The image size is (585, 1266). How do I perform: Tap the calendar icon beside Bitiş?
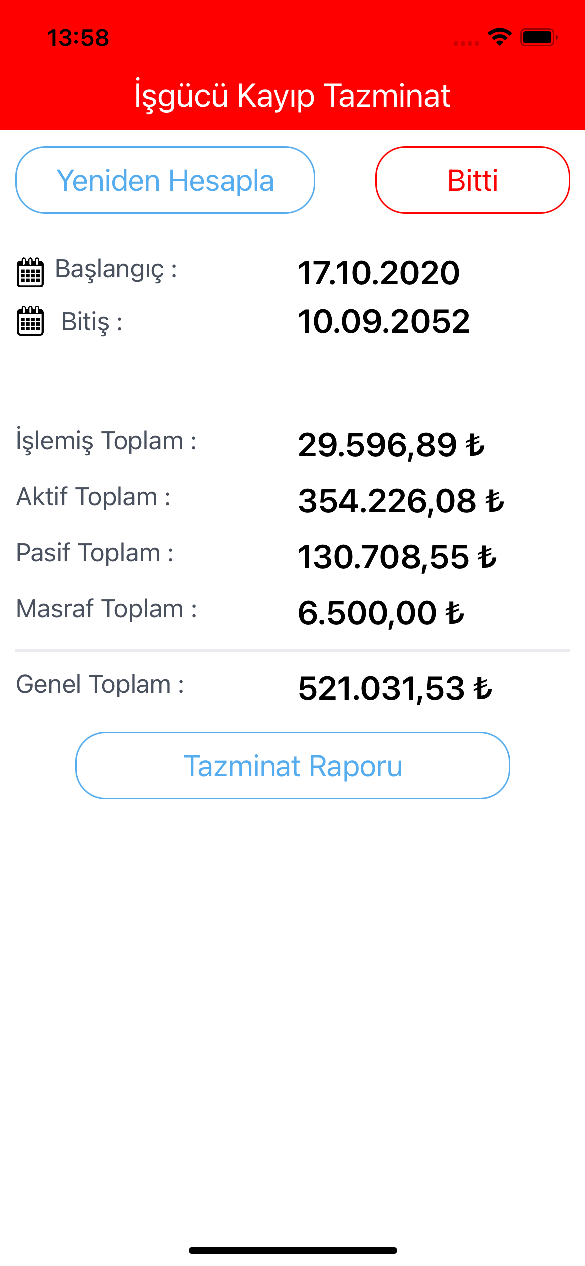[30, 322]
